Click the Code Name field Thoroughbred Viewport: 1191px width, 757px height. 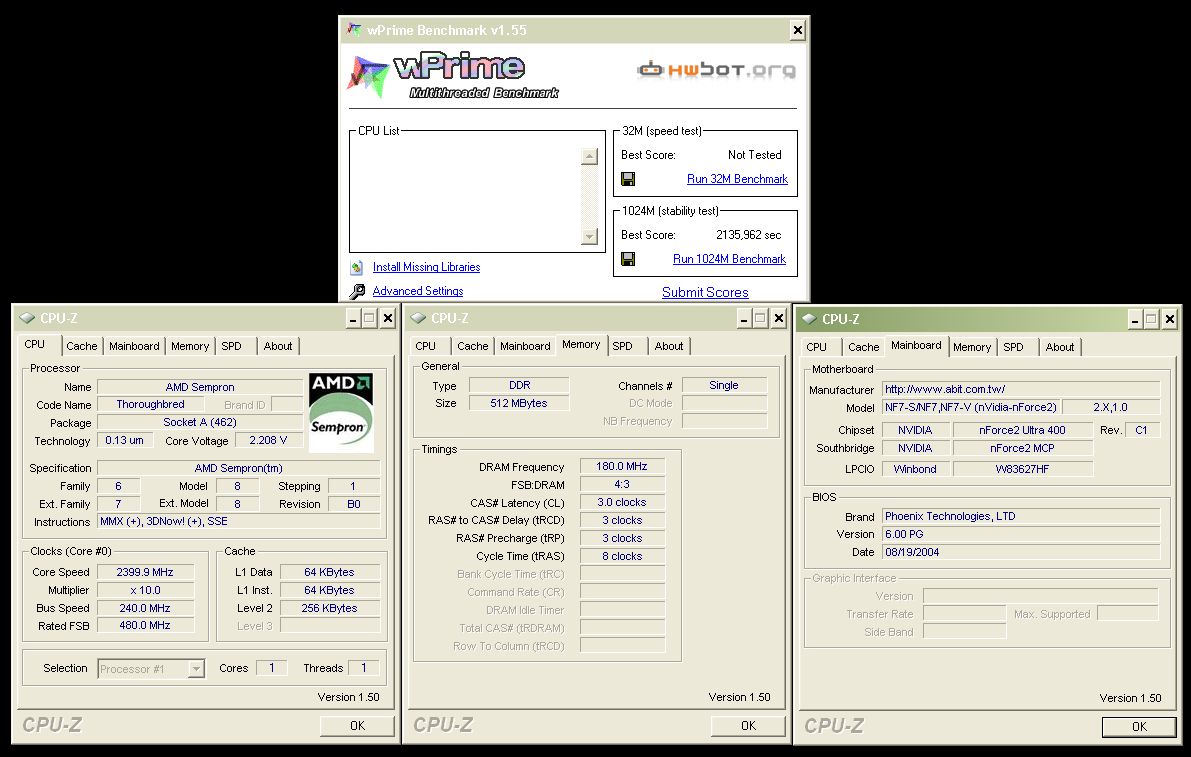150,405
